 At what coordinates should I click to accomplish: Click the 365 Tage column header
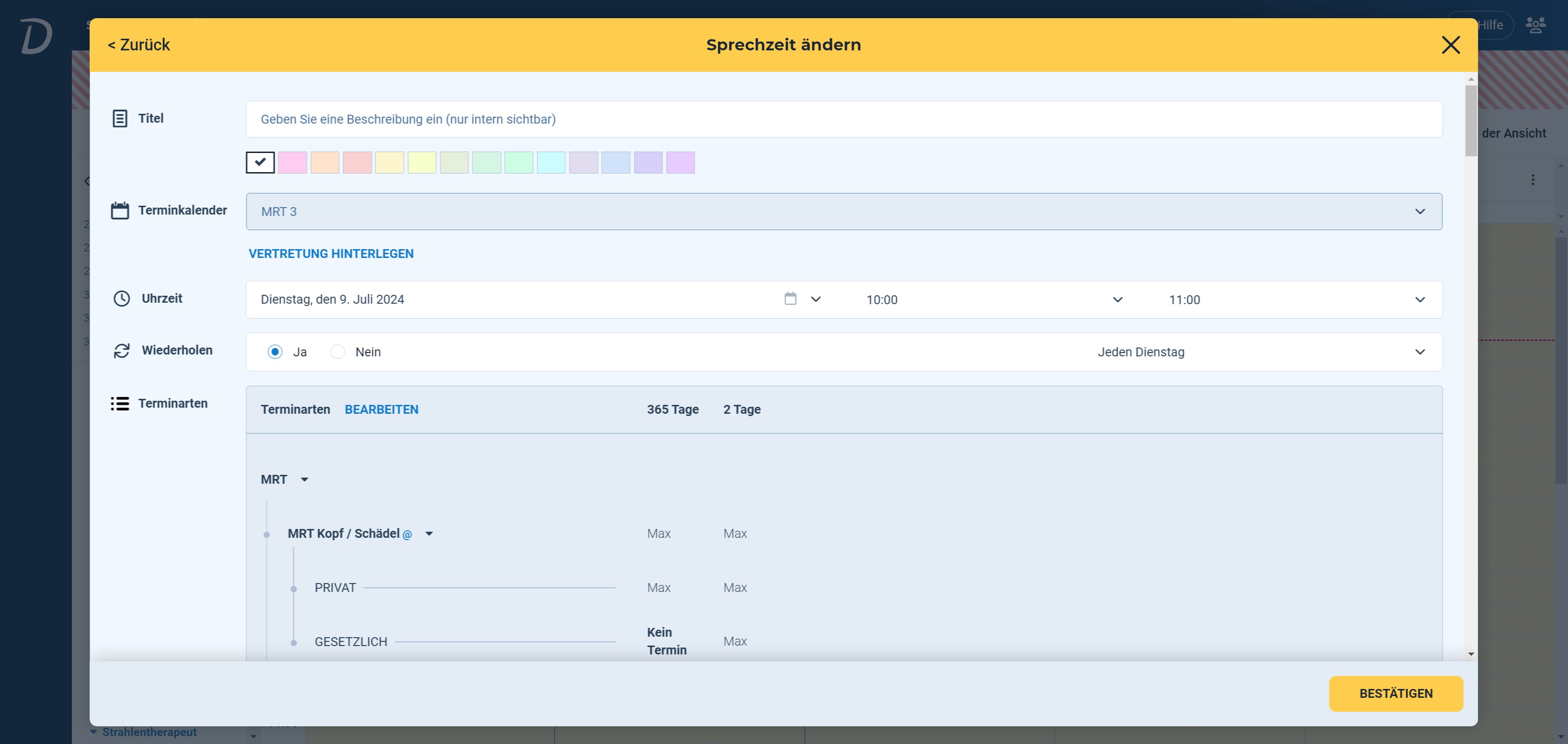pyautogui.click(x=672, y=410)
